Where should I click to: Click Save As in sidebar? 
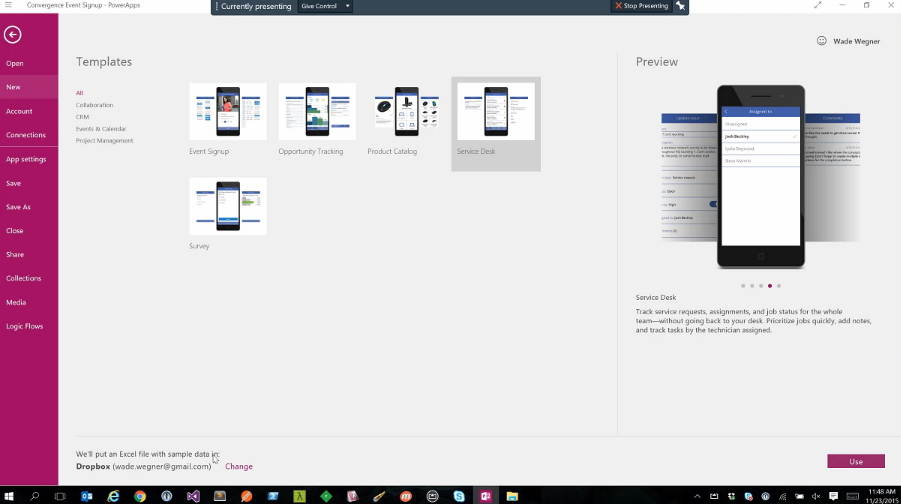(18, 207)
